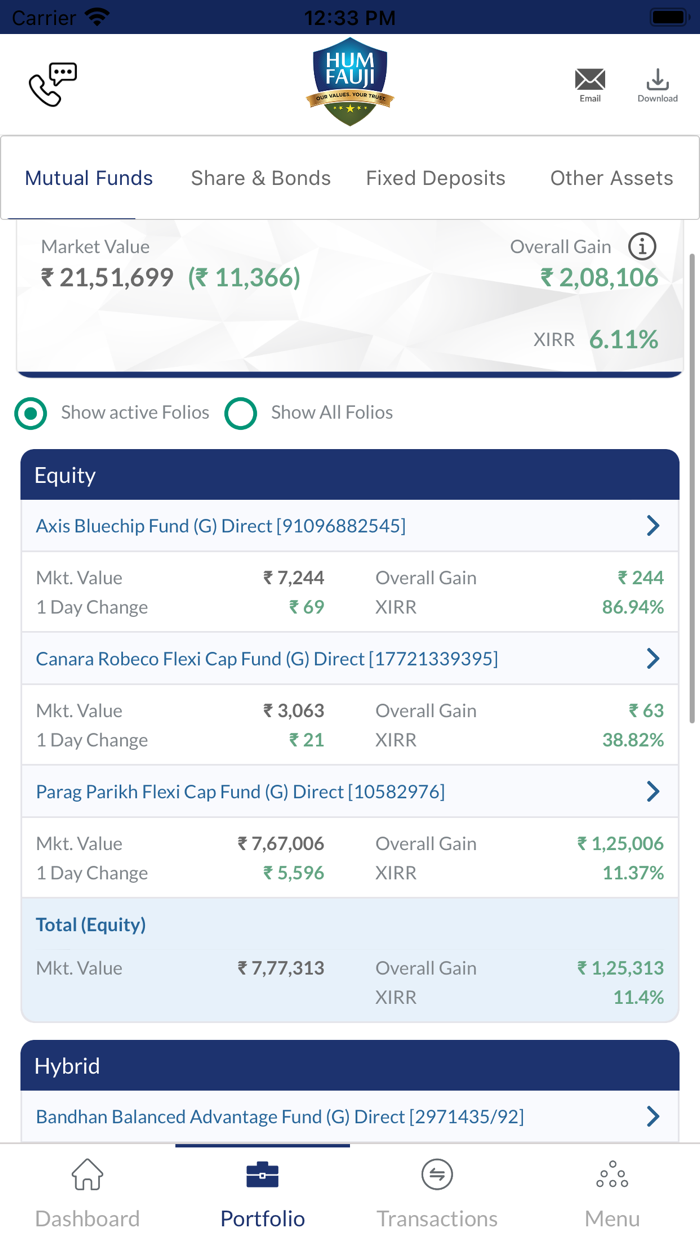Tap Canara Robeco 1 Day Change ₹ 21
This screenshot has width=700, height=1244.
(307, 740)
